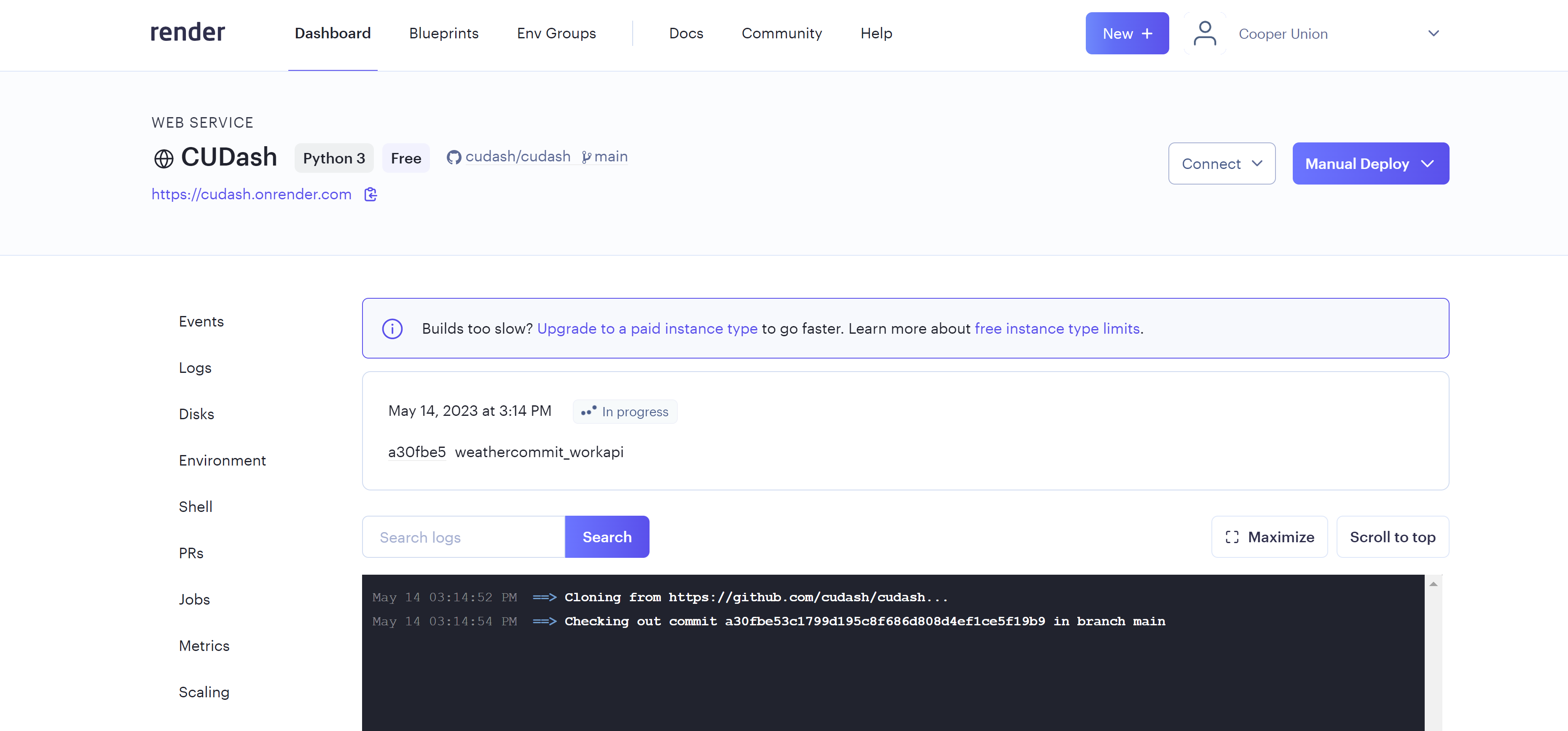
Task: Click the branch icon next to main
Action: click(x=586, y=157)
